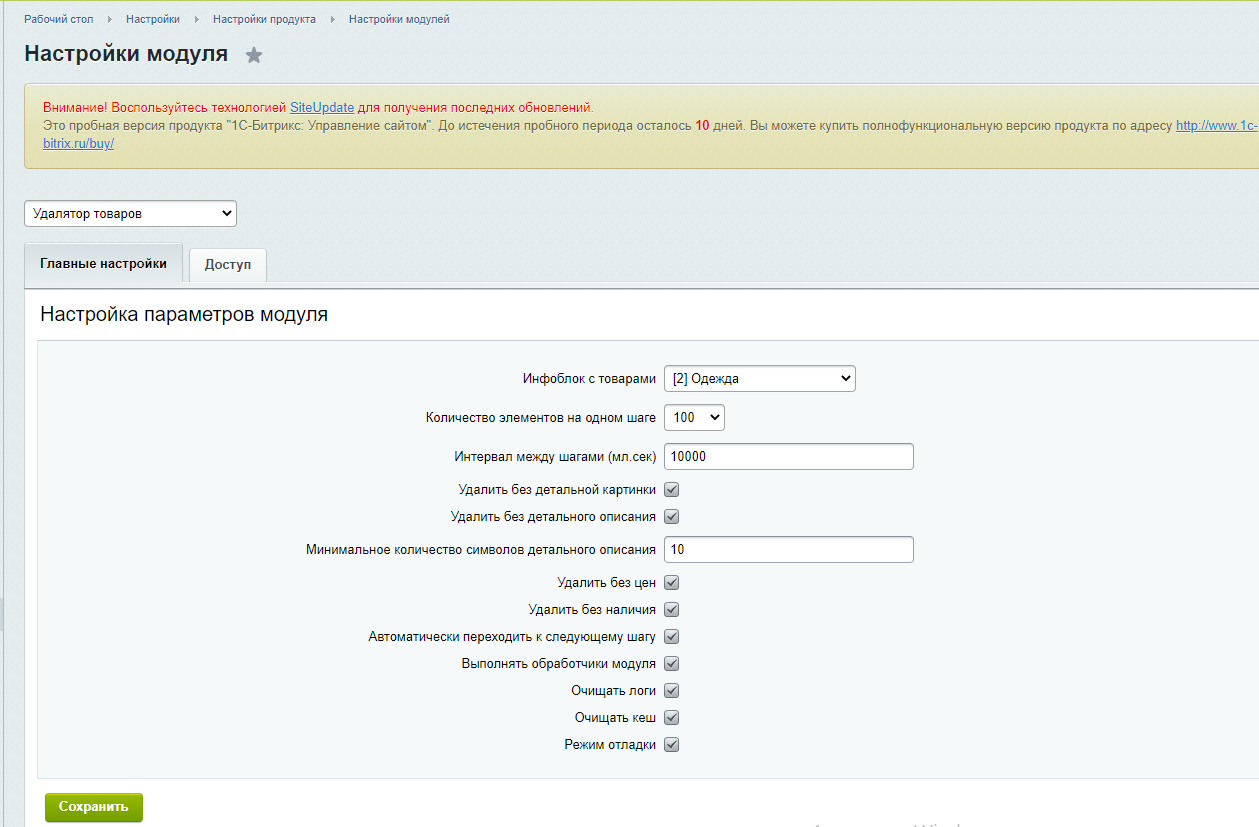
Task: Go to 'Рабочий стол' breadcrumb
Action: click(x=59, y=19)
